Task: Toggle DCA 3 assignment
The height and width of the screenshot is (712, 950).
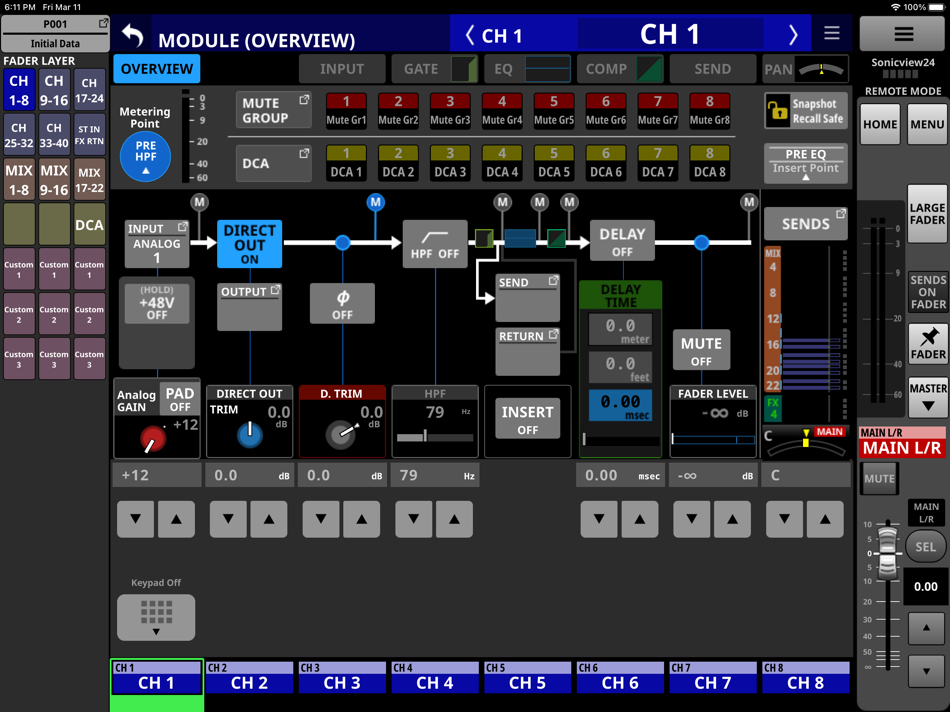Action: [x=450, y=163]
